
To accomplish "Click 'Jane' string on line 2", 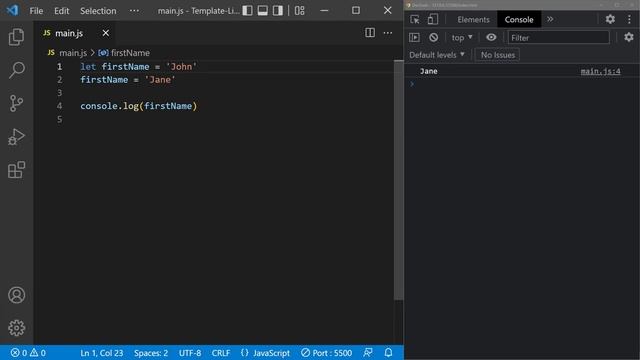I will tap(160, 80).
